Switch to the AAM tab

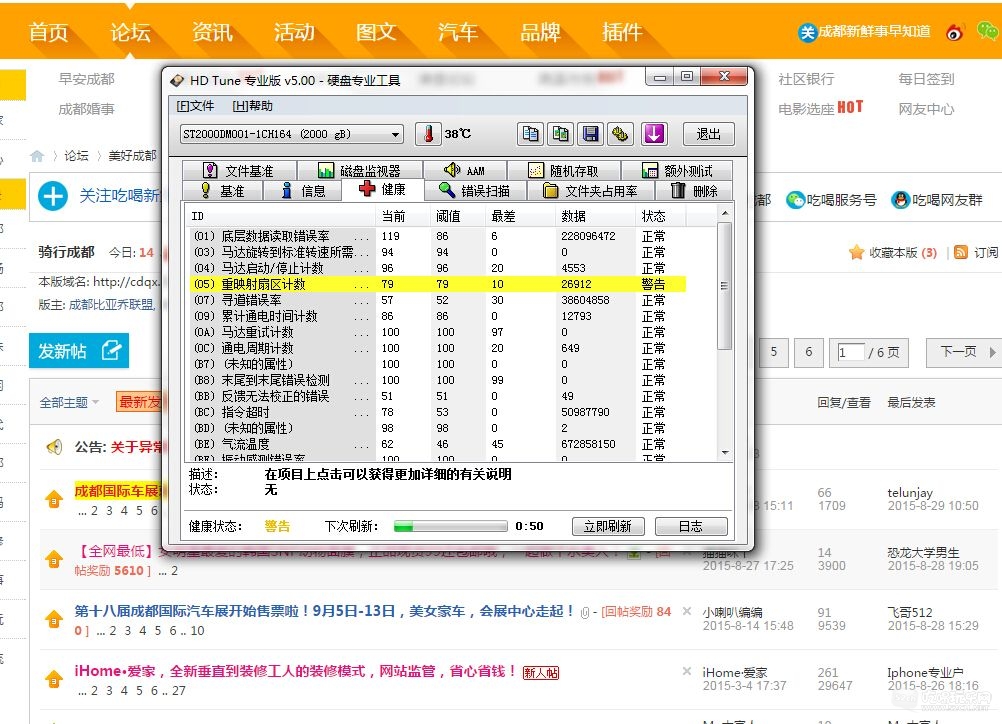point(465,171)
